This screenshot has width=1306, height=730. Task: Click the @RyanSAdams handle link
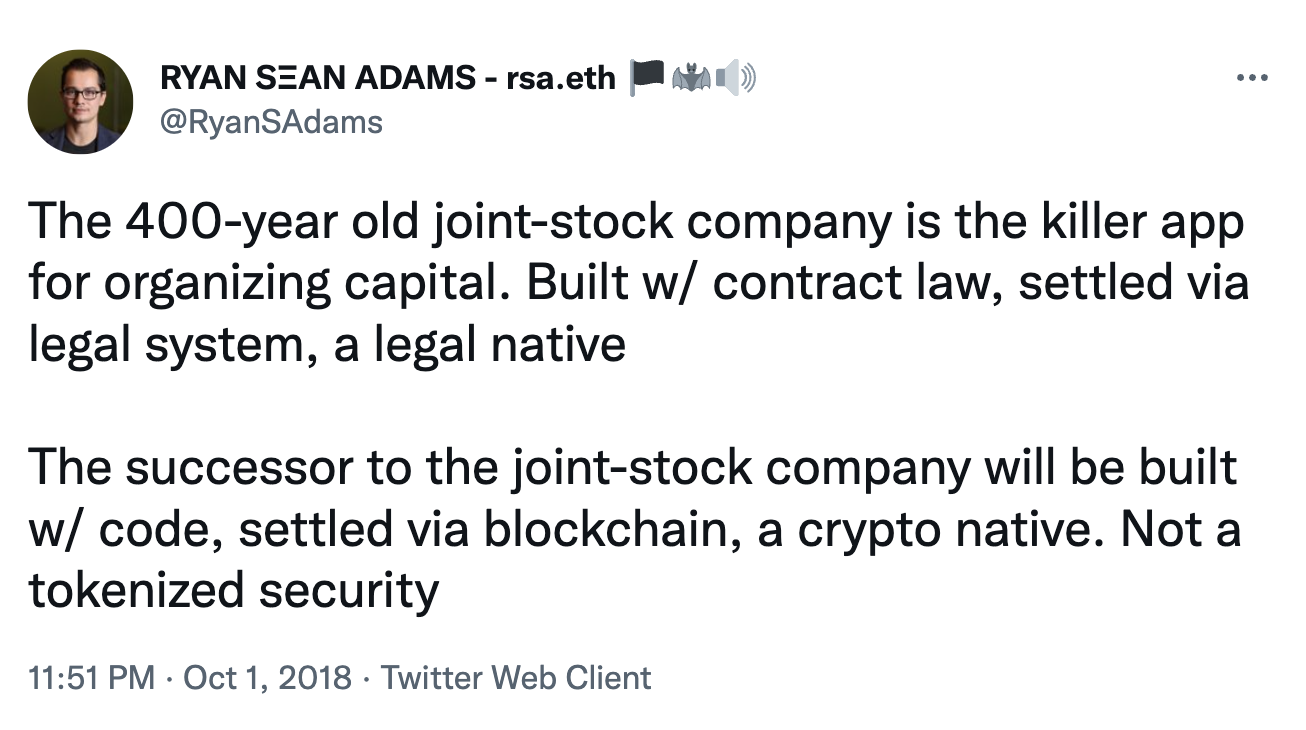pyautogui.click(x=271, y=121)
